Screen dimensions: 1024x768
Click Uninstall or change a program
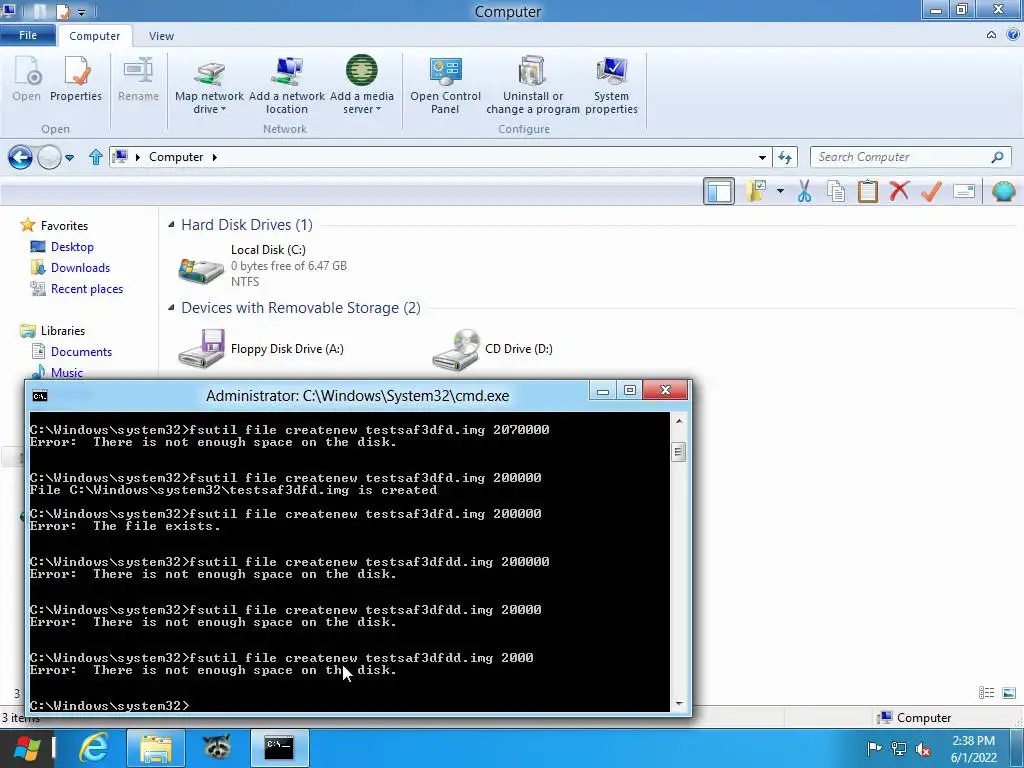(x=533, y=85)
